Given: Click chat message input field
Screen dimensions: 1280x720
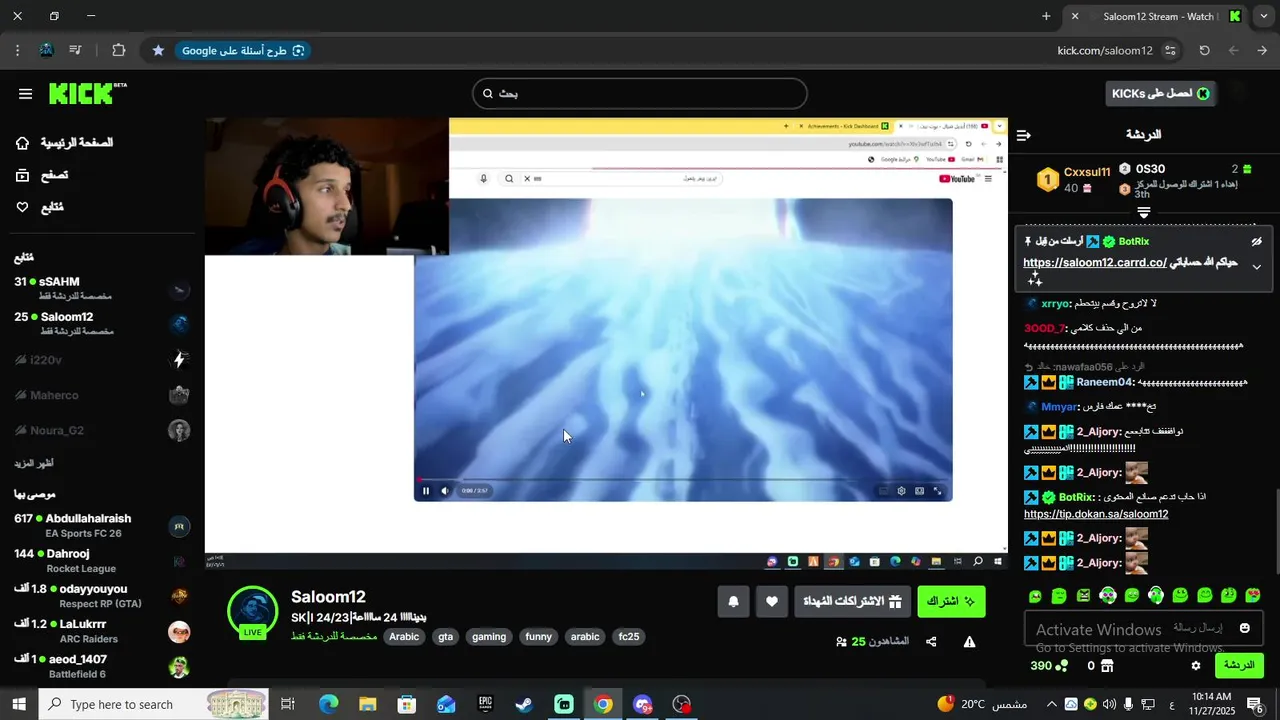Looking at the screenshot, I should coord(1144,629).
